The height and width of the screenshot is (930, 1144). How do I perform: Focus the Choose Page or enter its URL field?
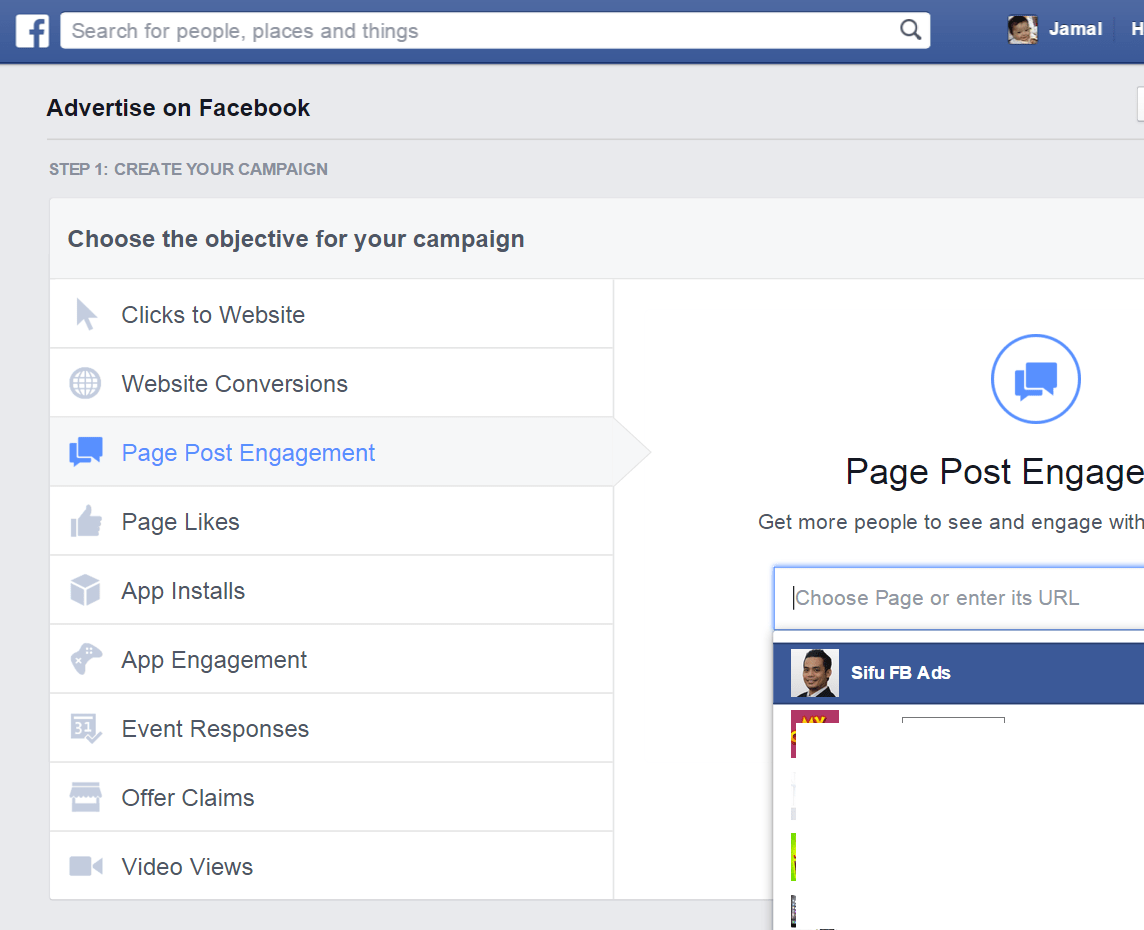pos(959,598)
